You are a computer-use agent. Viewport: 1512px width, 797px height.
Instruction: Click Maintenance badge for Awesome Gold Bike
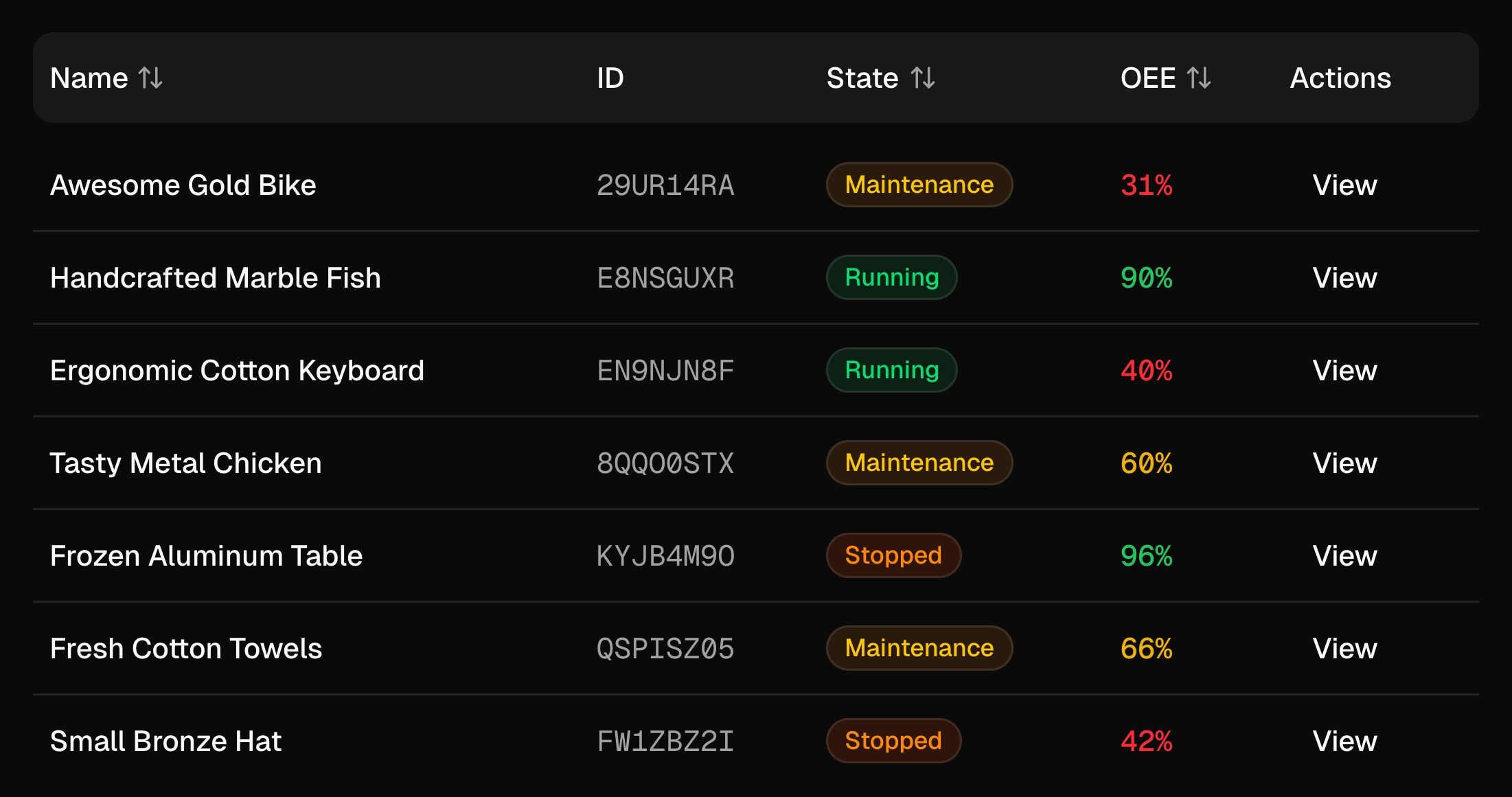click(x=919, y=185)
